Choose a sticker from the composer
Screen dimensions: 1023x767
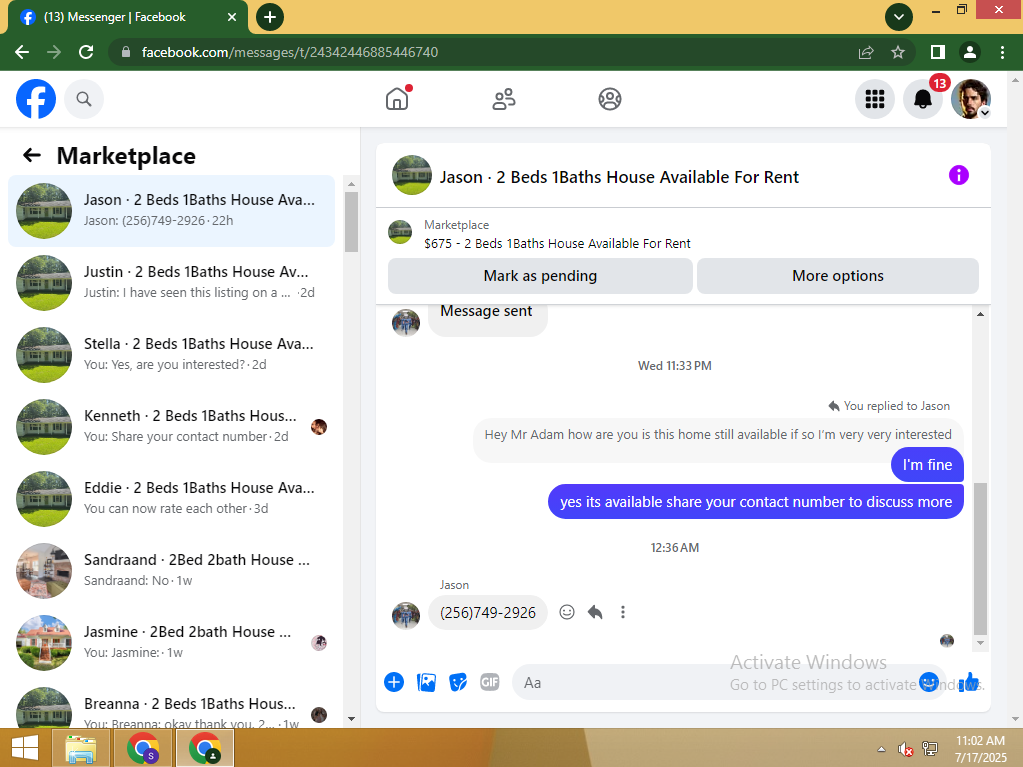(x=458, y=682)
